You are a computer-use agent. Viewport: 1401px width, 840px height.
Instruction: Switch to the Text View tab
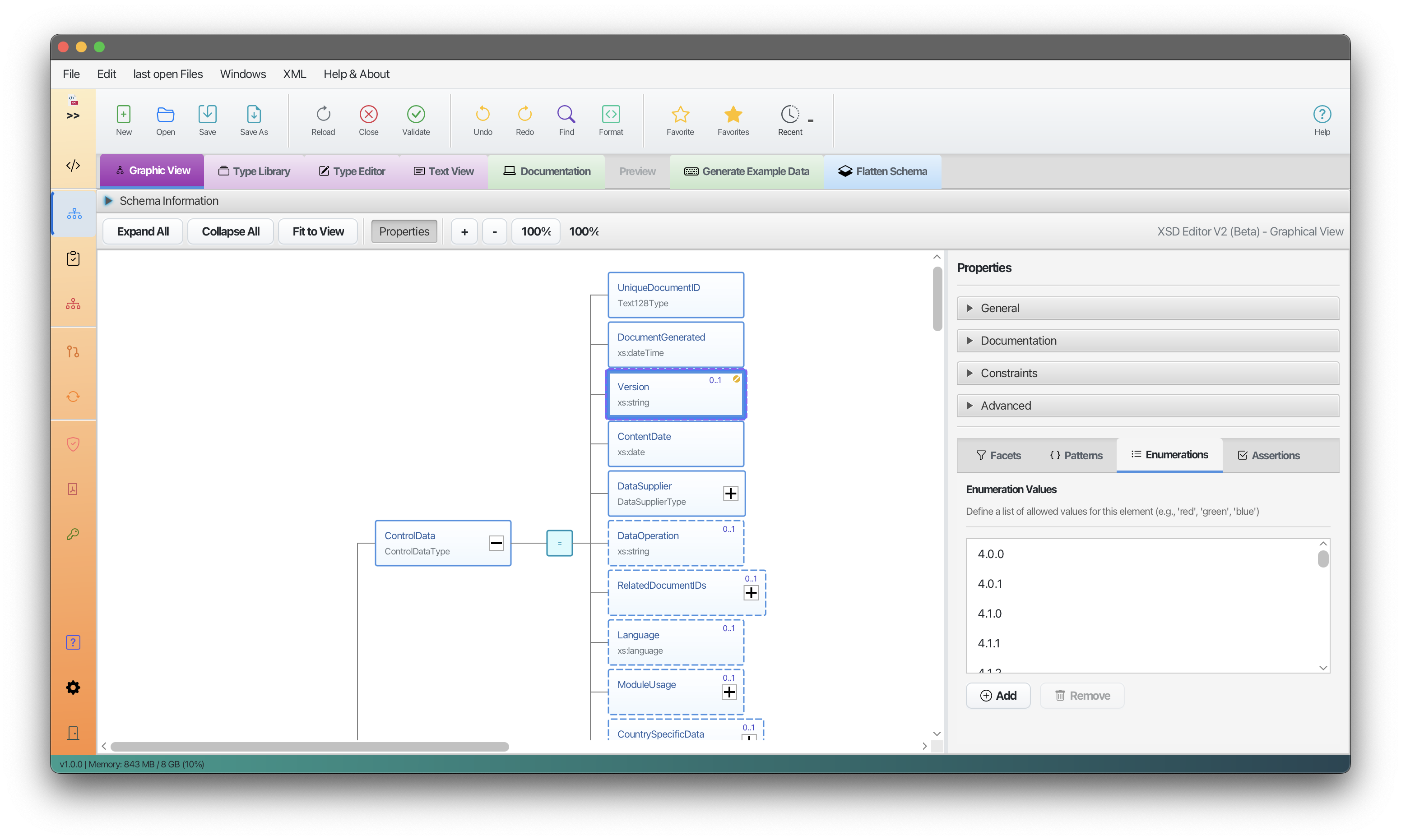click(443, 171)
